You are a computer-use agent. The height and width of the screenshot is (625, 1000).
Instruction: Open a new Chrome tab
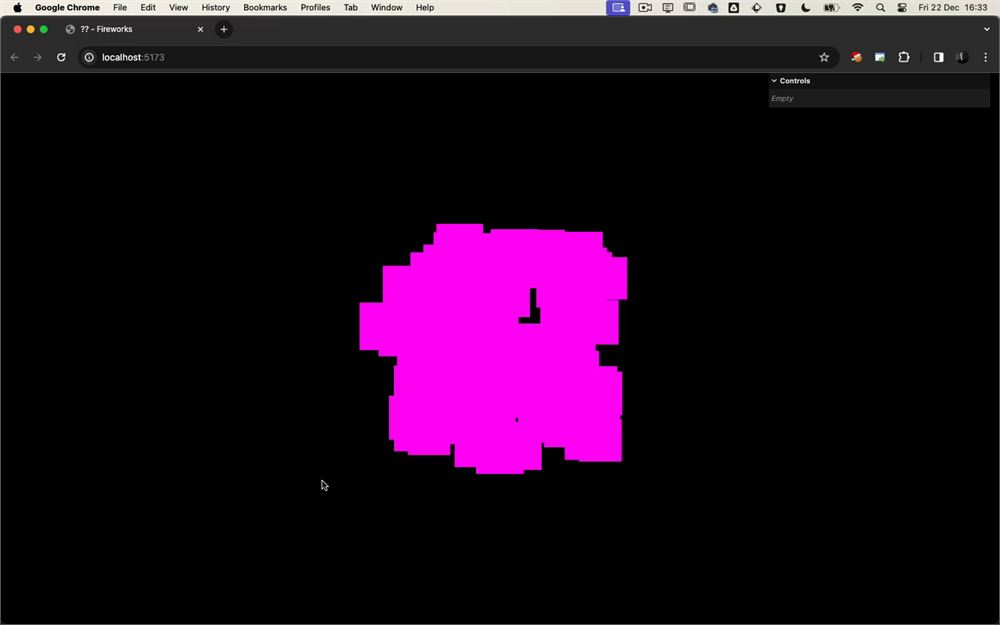click(x=224, y=29)
